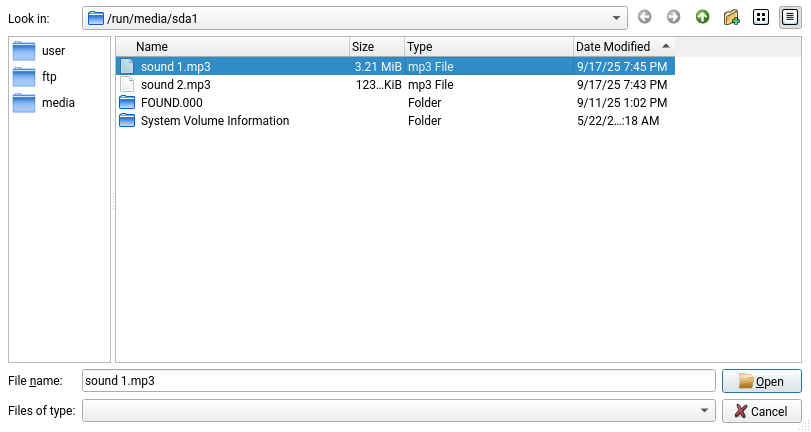Go forward using the Forward arrow icon

tap(673, 18)
